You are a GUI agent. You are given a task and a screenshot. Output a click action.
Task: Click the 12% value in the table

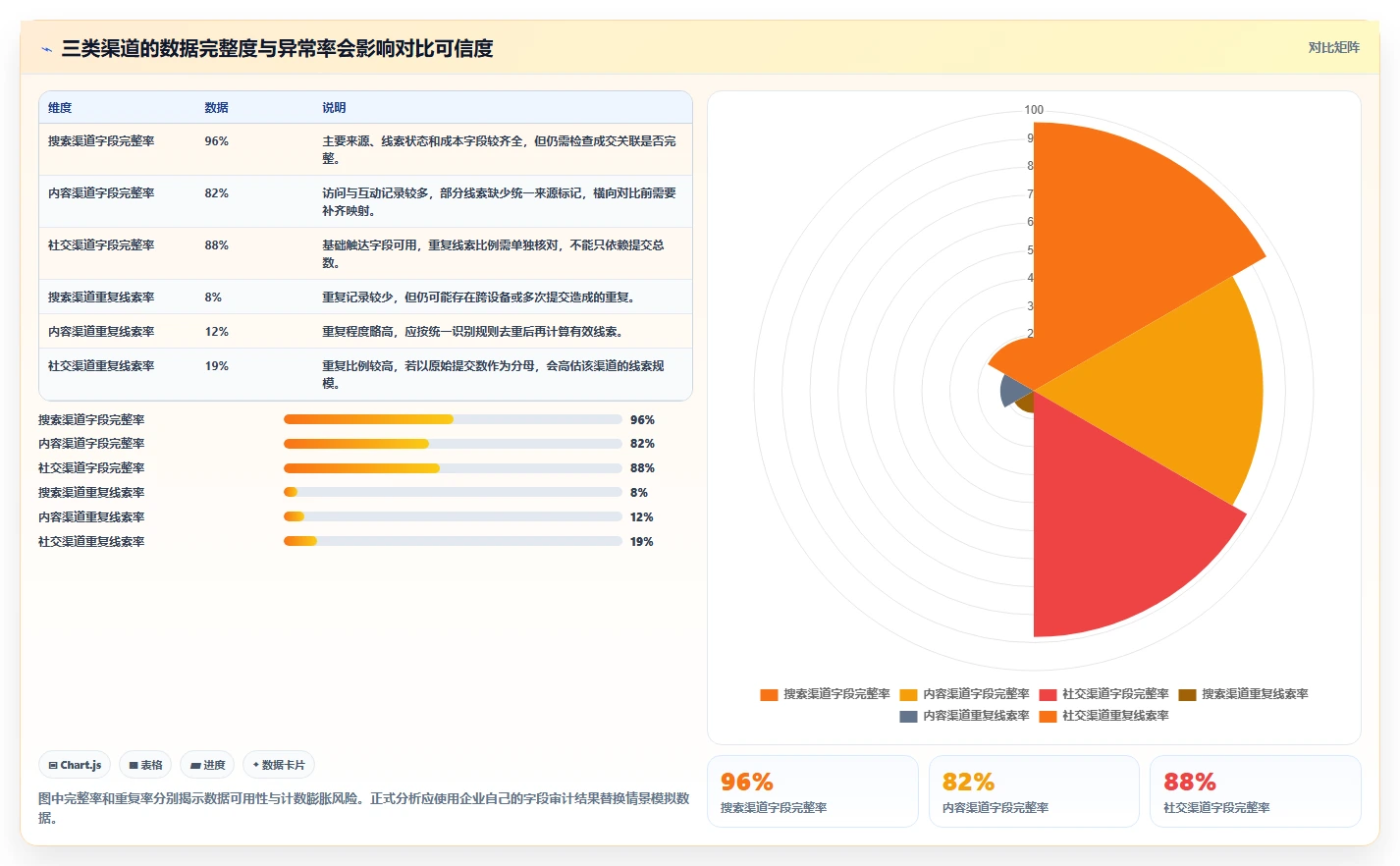[x=216, y=332]
